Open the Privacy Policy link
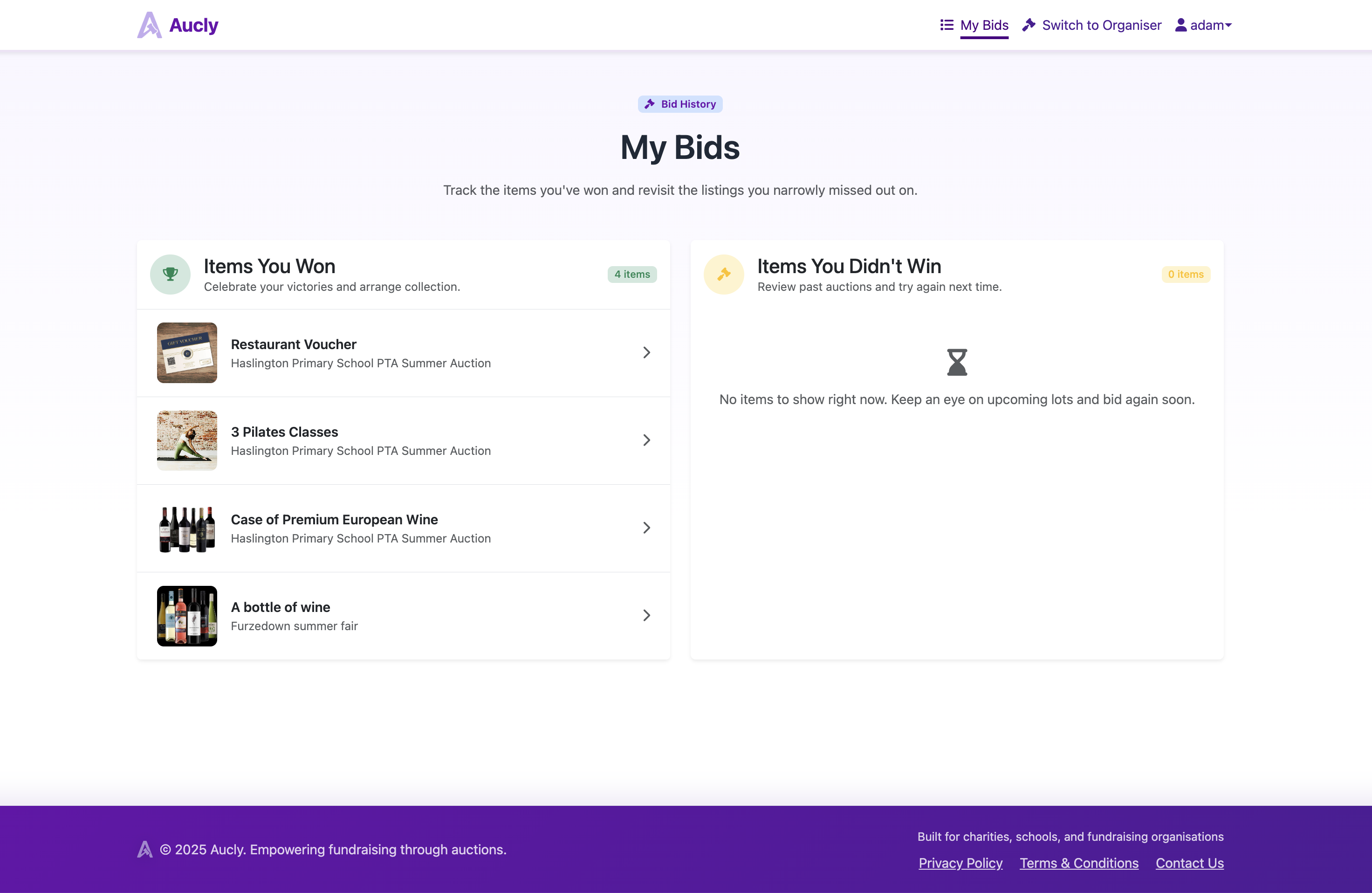This screenshot has height=893, width=1372. pyautogui.click(x=960, y=863)
